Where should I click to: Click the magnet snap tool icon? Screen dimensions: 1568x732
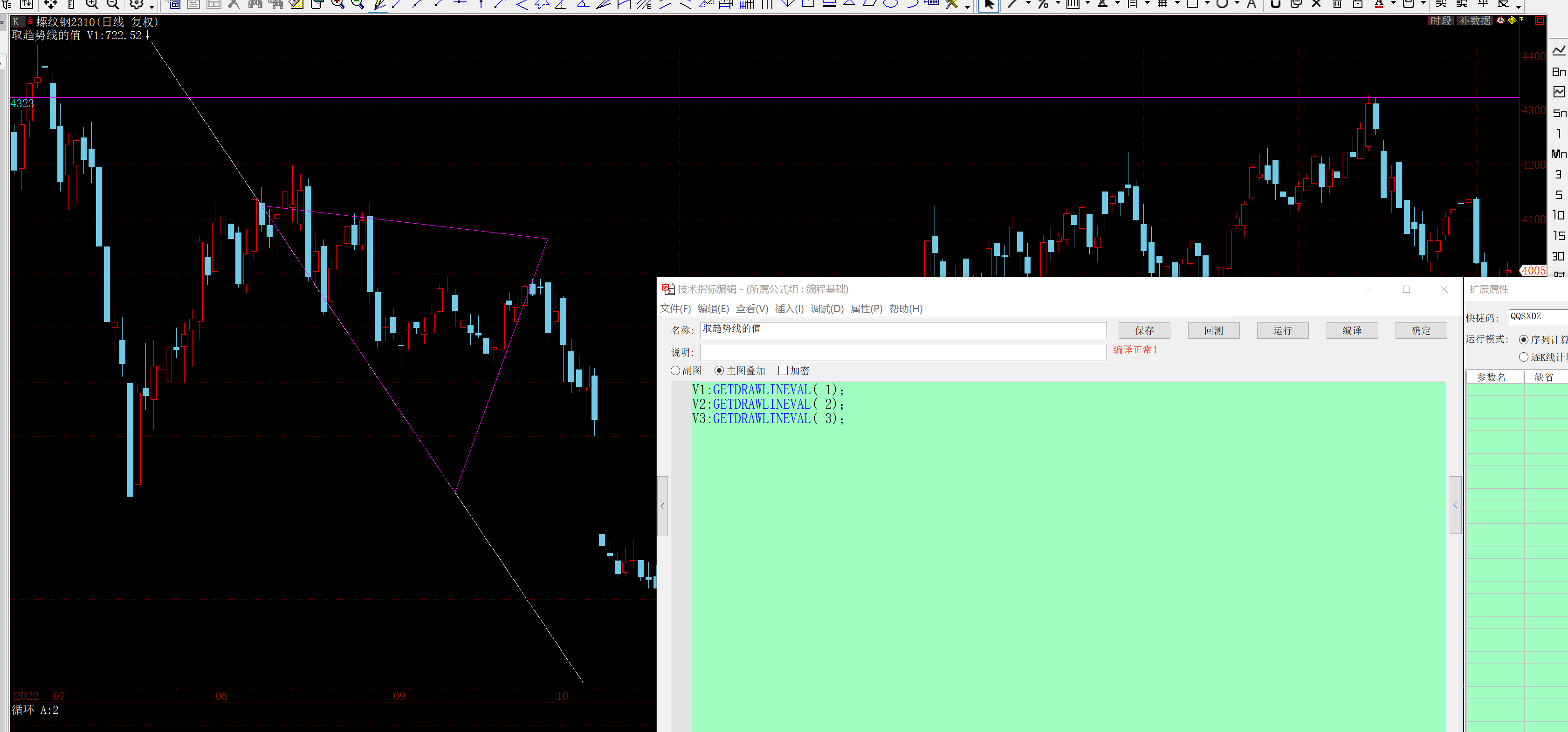pos(1275,4)
